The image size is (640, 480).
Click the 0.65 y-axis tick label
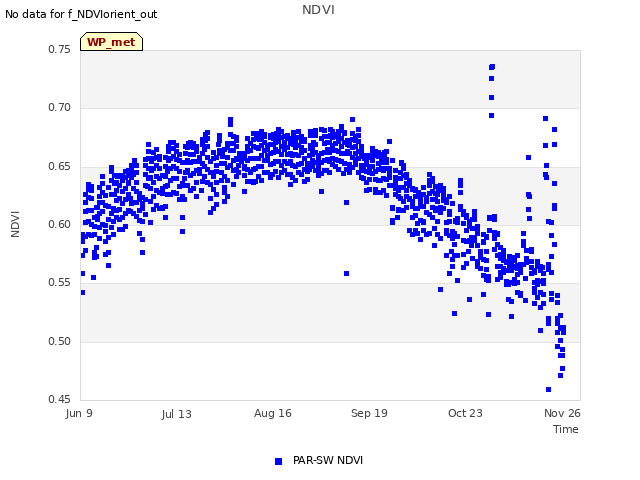tap(60, 167)
